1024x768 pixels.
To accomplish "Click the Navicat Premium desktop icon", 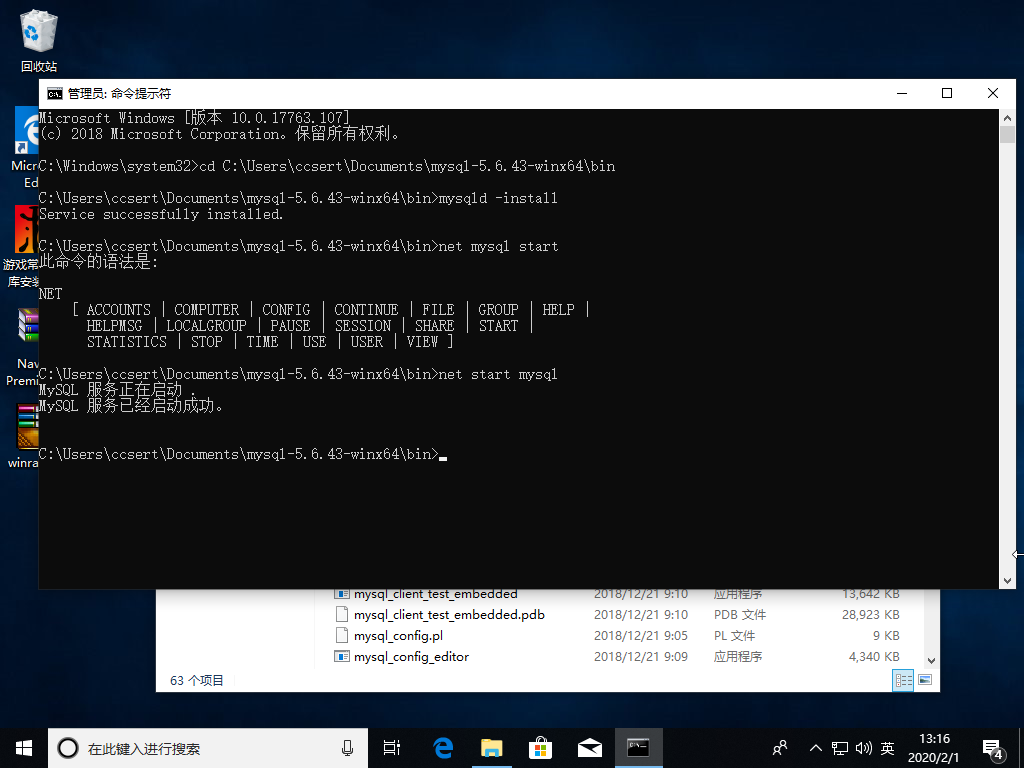I will (23, 346).
